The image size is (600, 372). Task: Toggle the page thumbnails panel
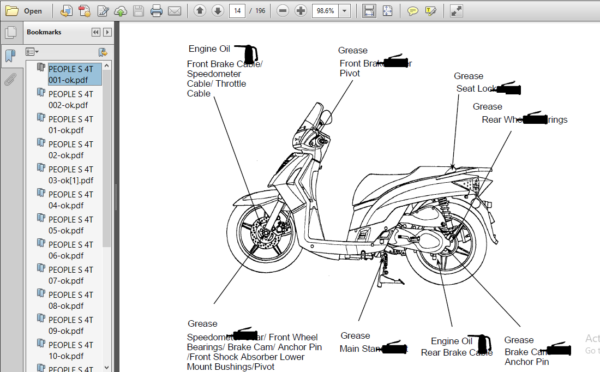(x=11, y=33)
